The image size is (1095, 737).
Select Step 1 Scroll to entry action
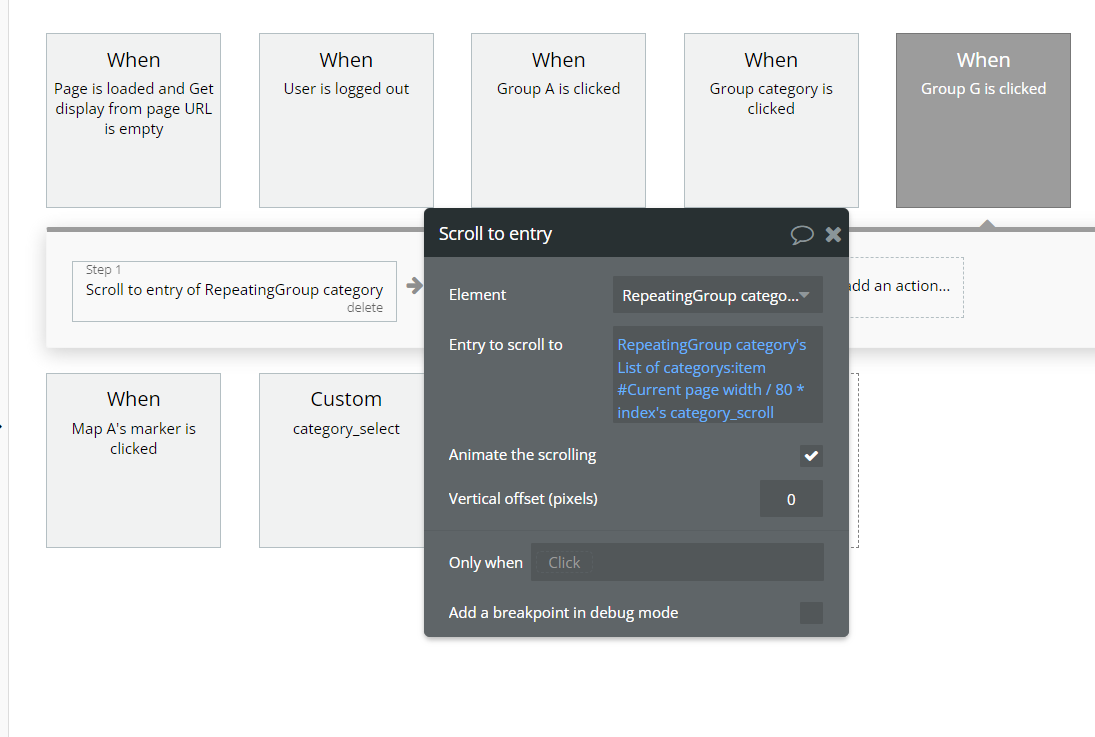(x=234, y=290)
